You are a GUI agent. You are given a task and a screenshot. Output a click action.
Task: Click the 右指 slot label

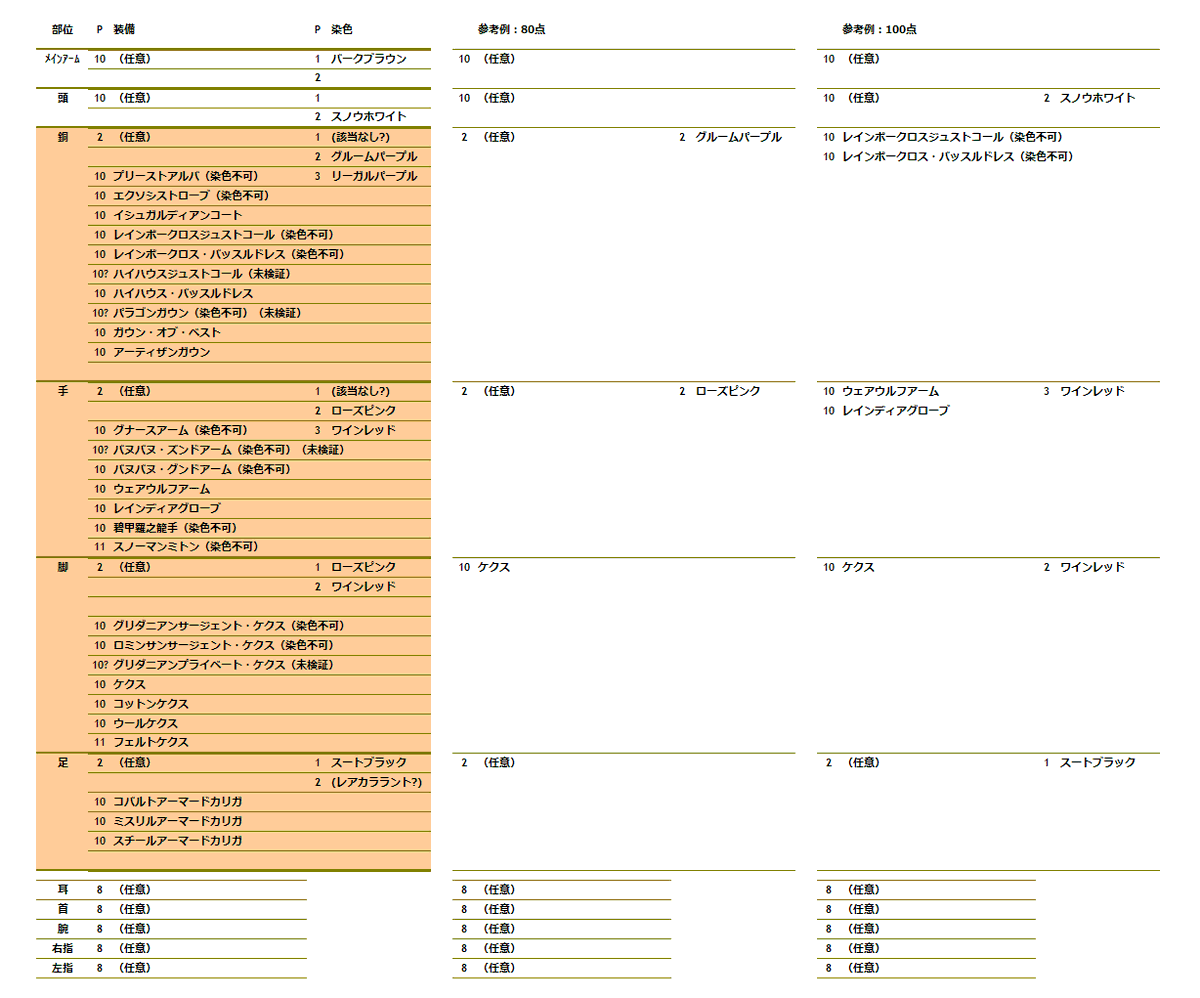(62, 948)
